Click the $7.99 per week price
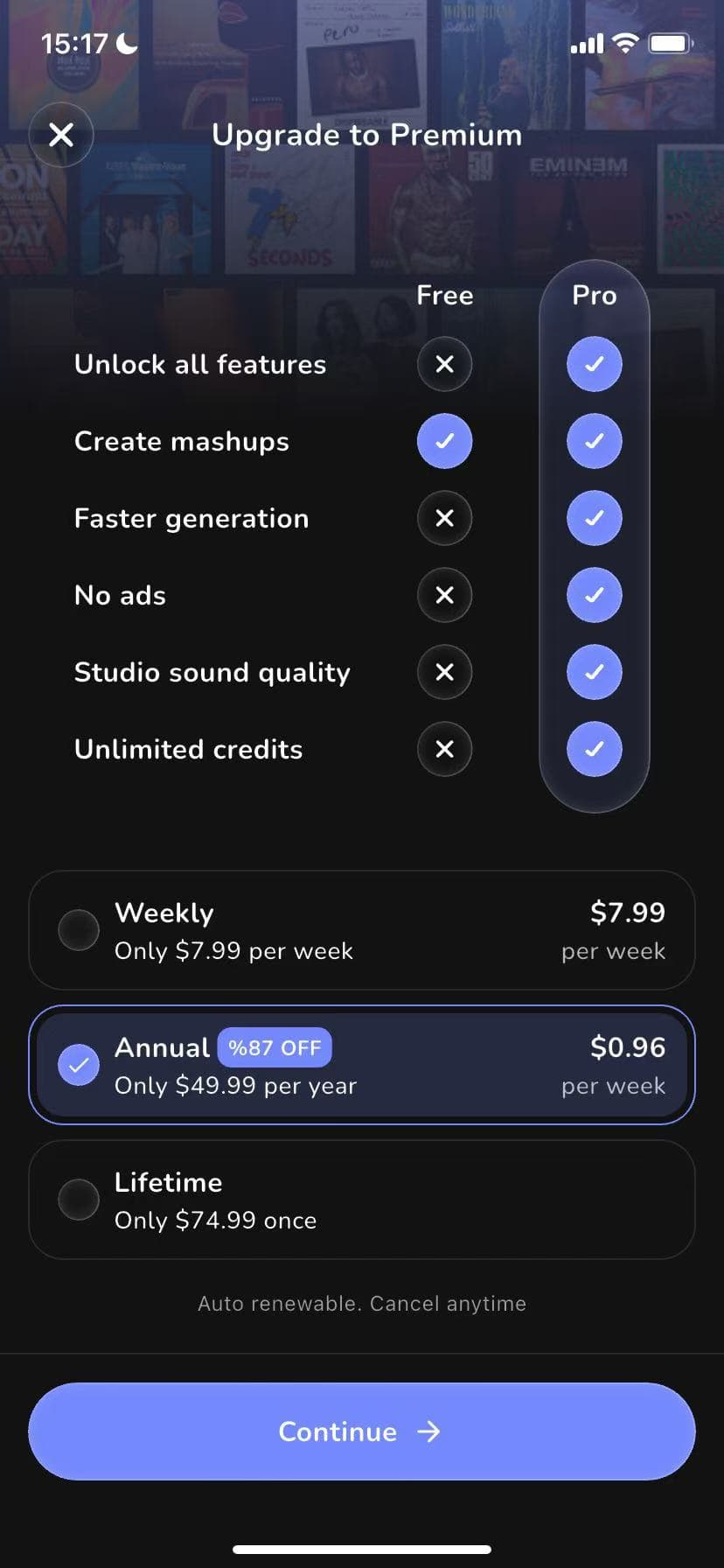This screenshot has height=1568, width=724. (626, 913)
